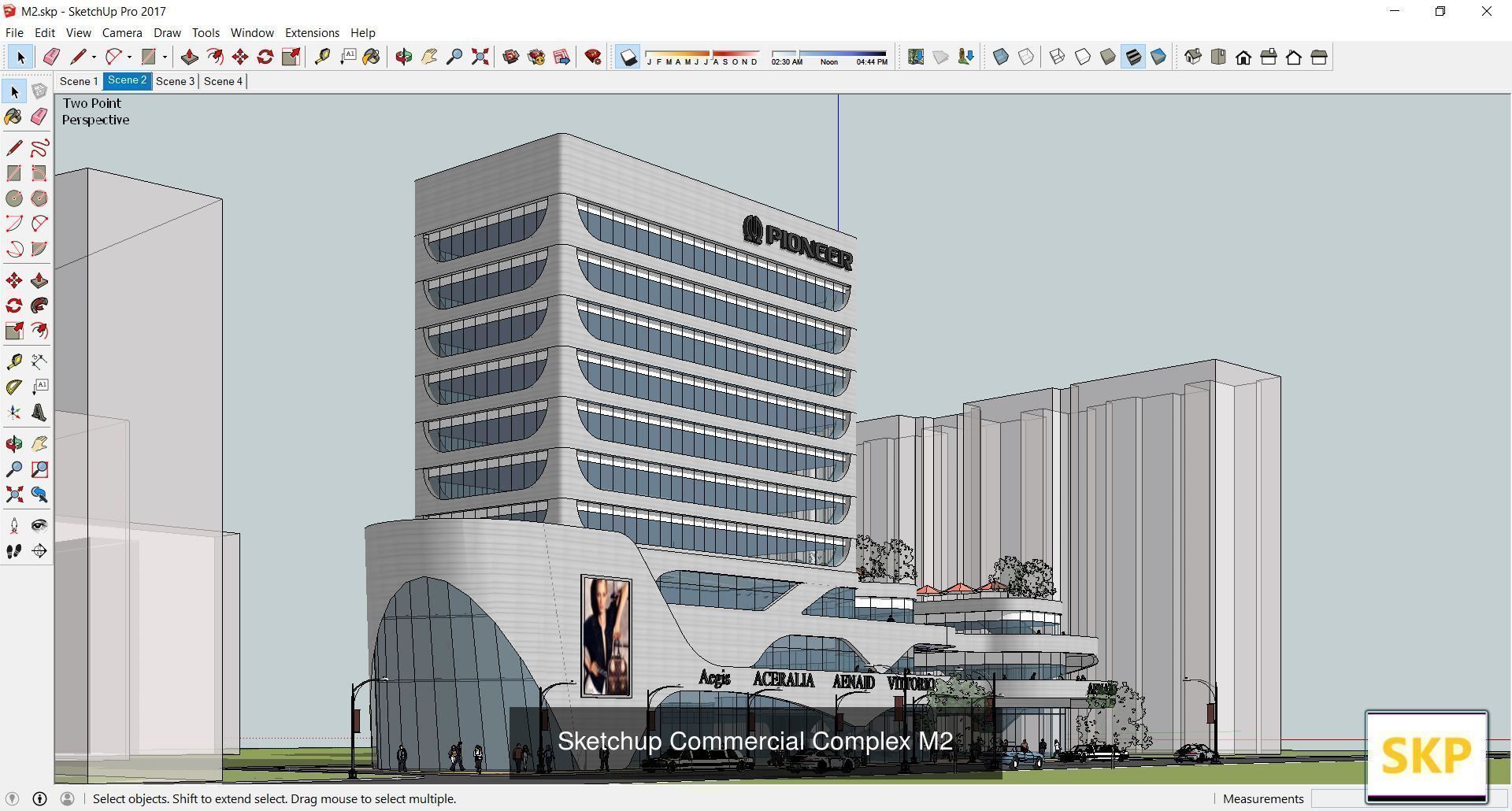
Task: Open the Camera menu
Action: [x=122, y=33]
